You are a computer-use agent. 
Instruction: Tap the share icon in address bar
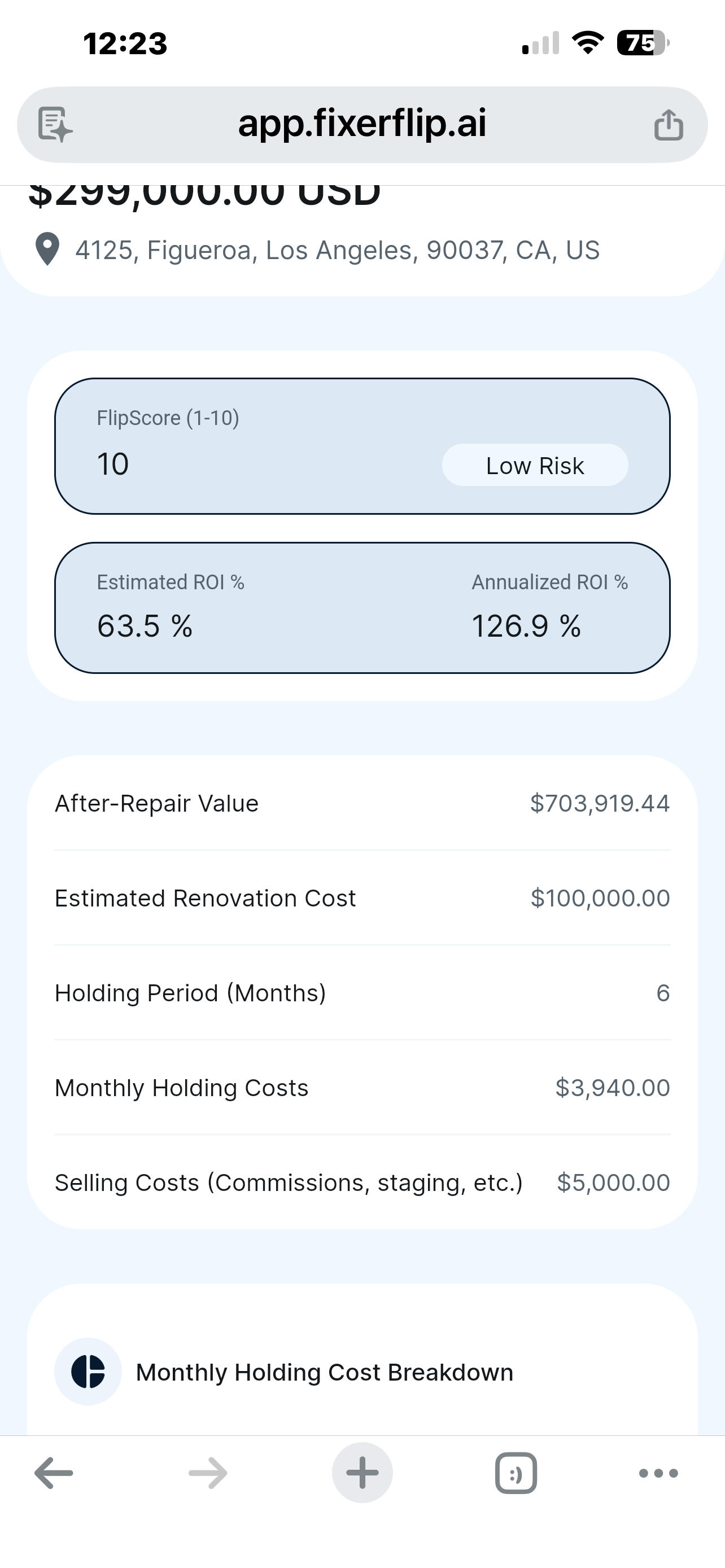point(669,125)
